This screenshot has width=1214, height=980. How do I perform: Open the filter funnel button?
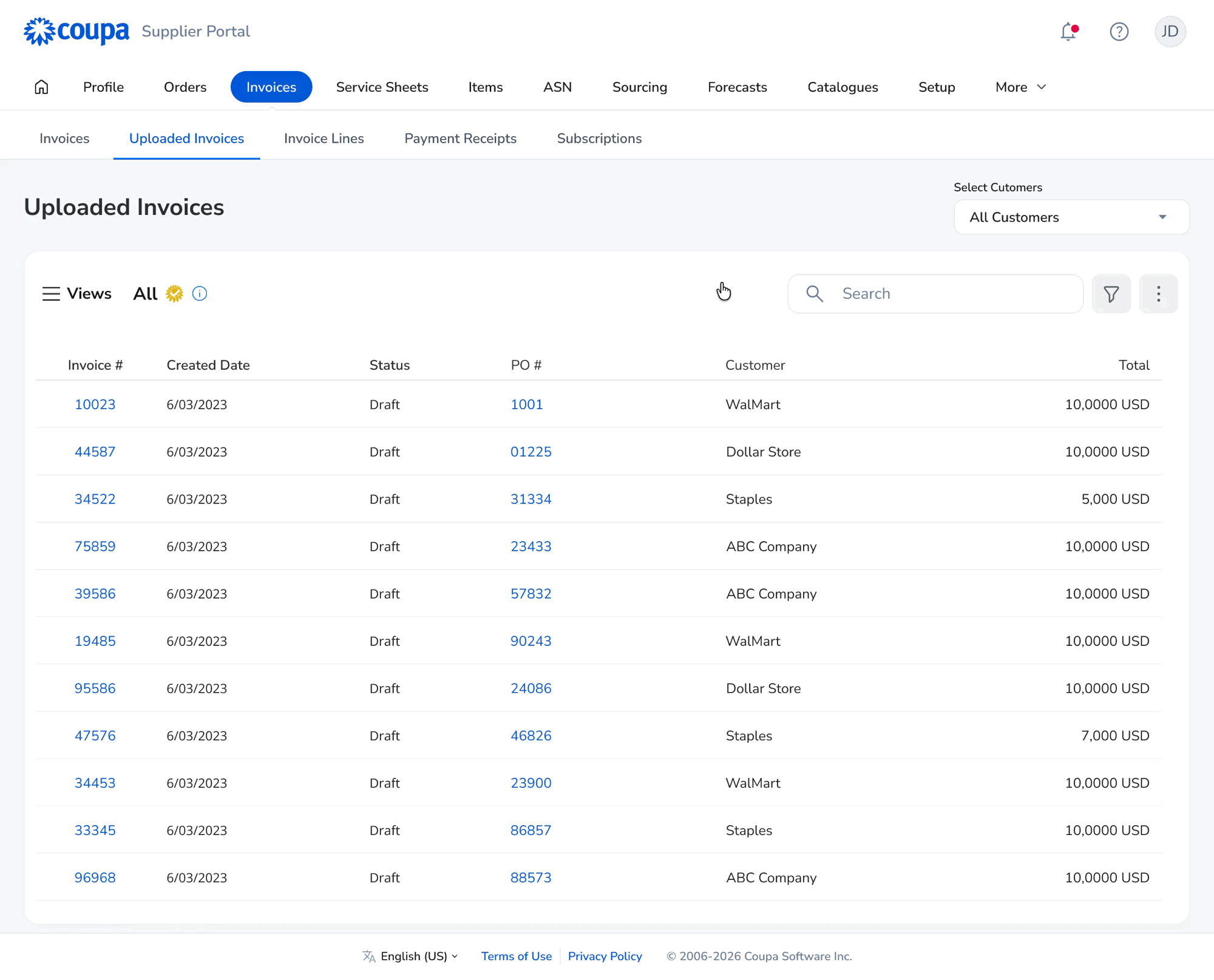[x=1111, y=294]
